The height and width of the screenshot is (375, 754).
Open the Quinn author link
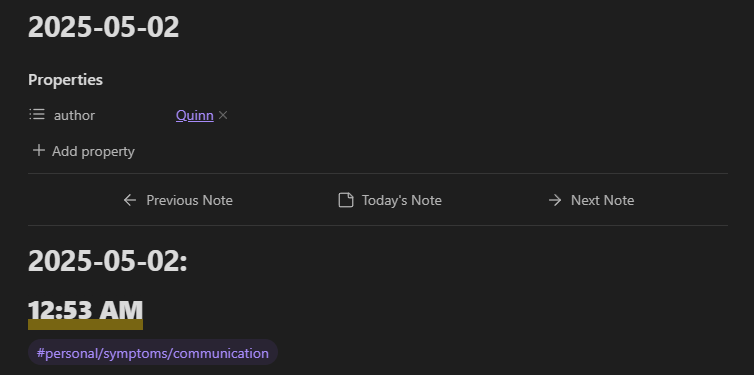(195, 115)
